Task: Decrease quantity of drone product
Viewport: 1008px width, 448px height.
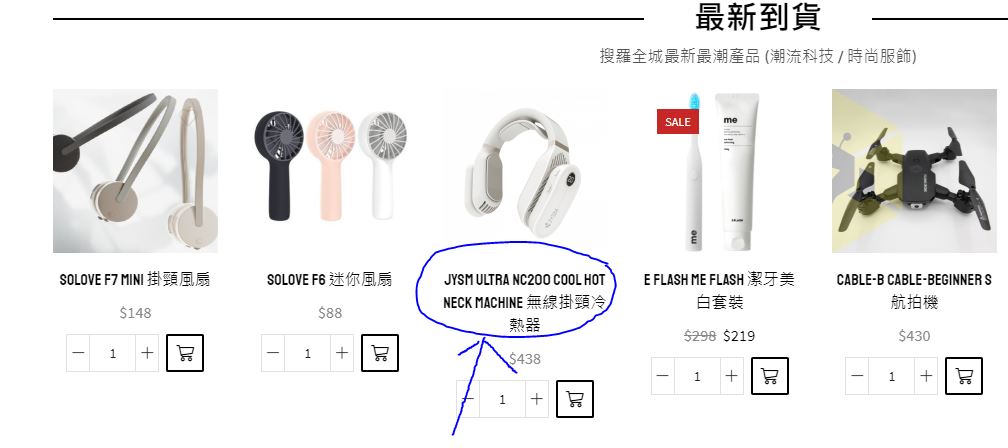Action: 857,376
